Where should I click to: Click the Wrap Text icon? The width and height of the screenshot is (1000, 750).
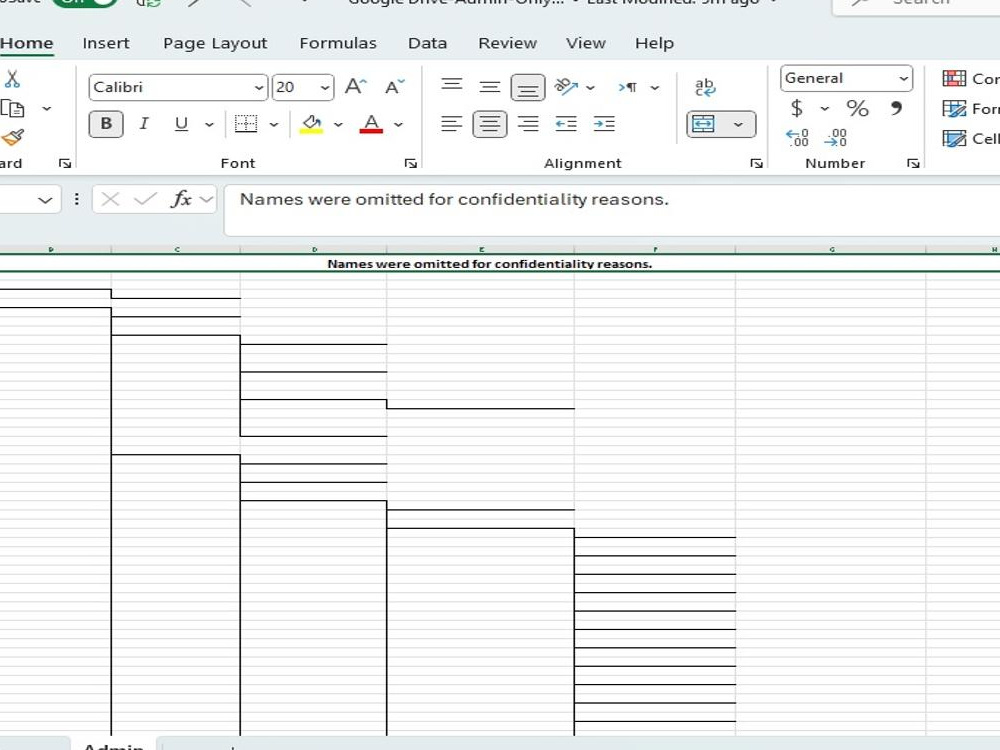pyautogui.click(x=705, y=87)
